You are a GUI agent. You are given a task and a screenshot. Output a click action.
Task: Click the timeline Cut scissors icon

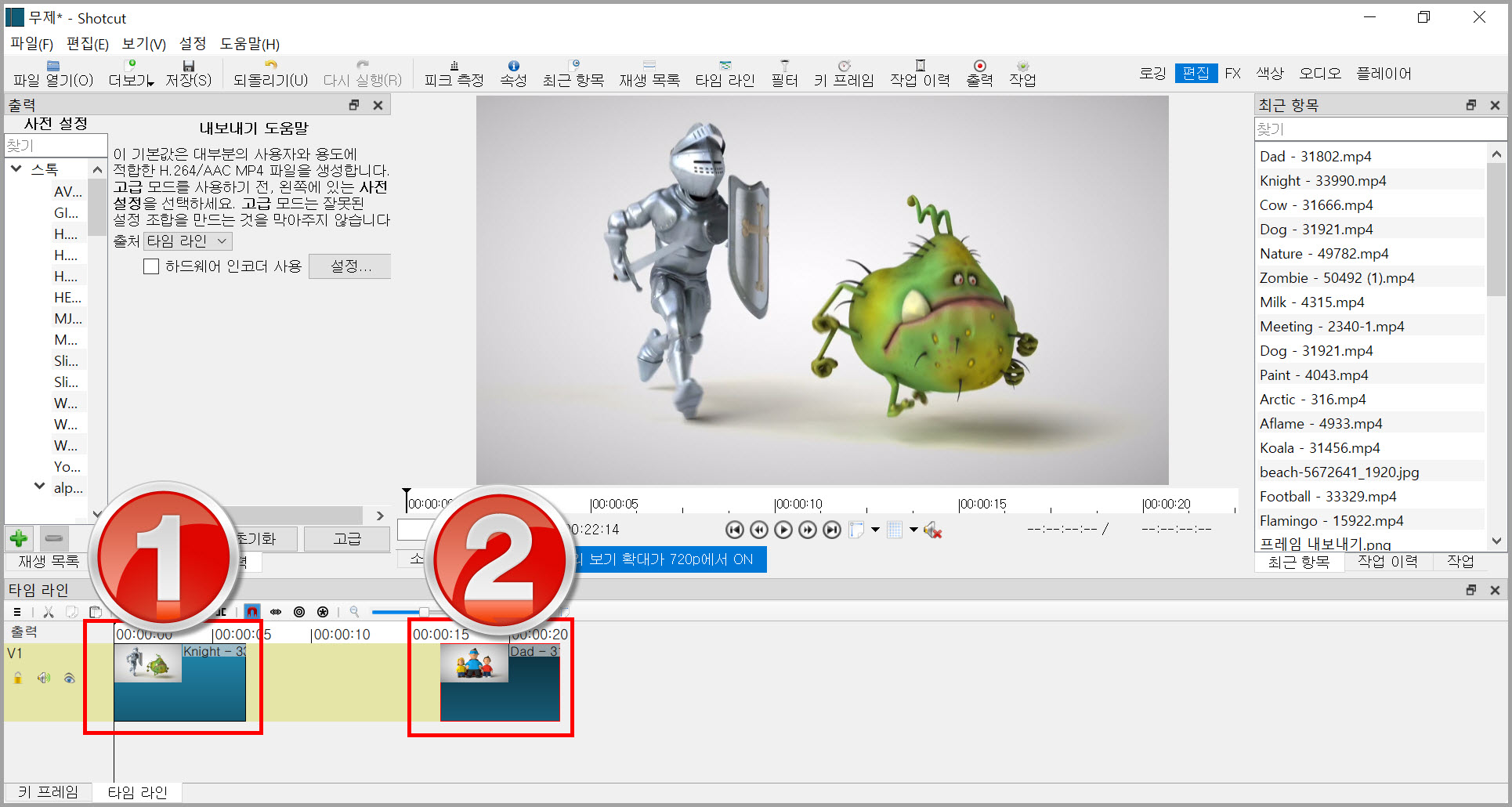point(48,612)
